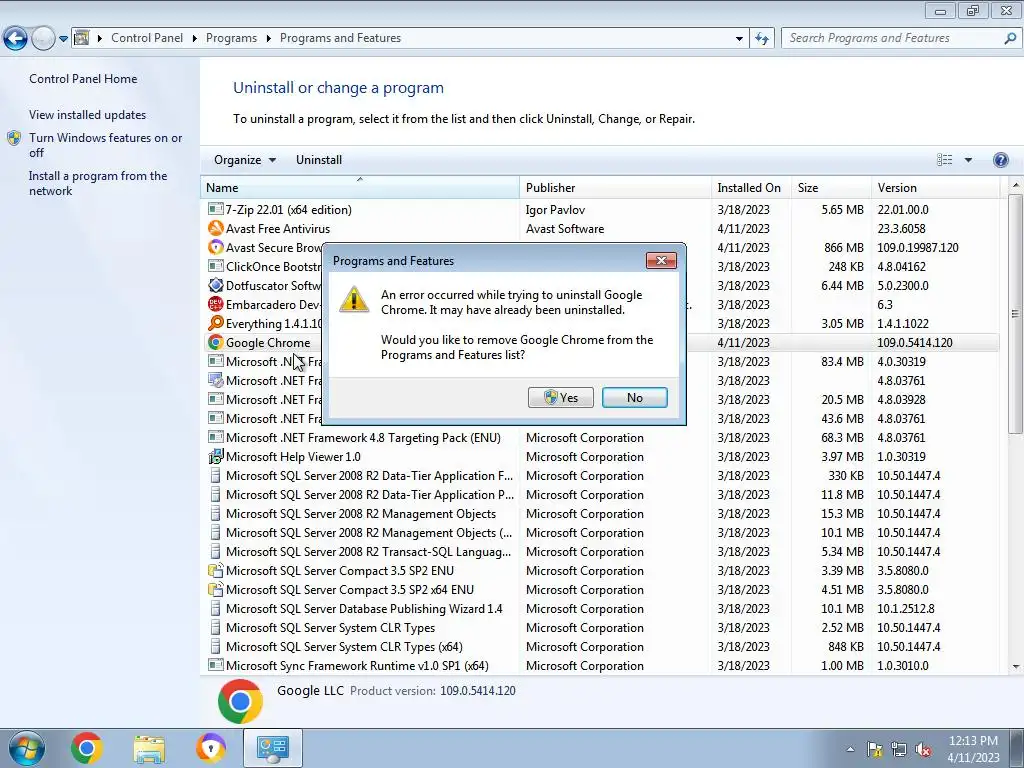
Task: Select Embarcadero Dev-C++ icon
Action: pos(216,304)
